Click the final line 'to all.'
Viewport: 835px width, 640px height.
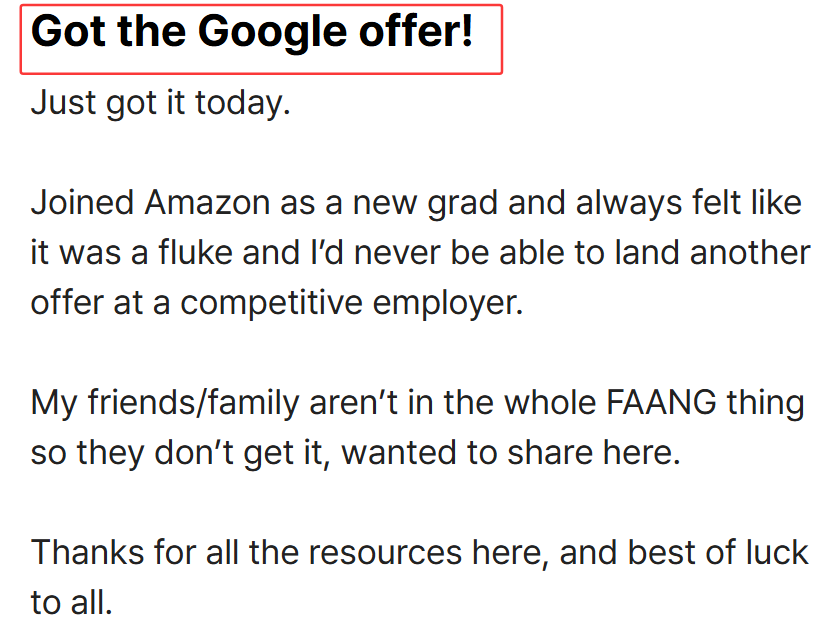coord(71,603)
